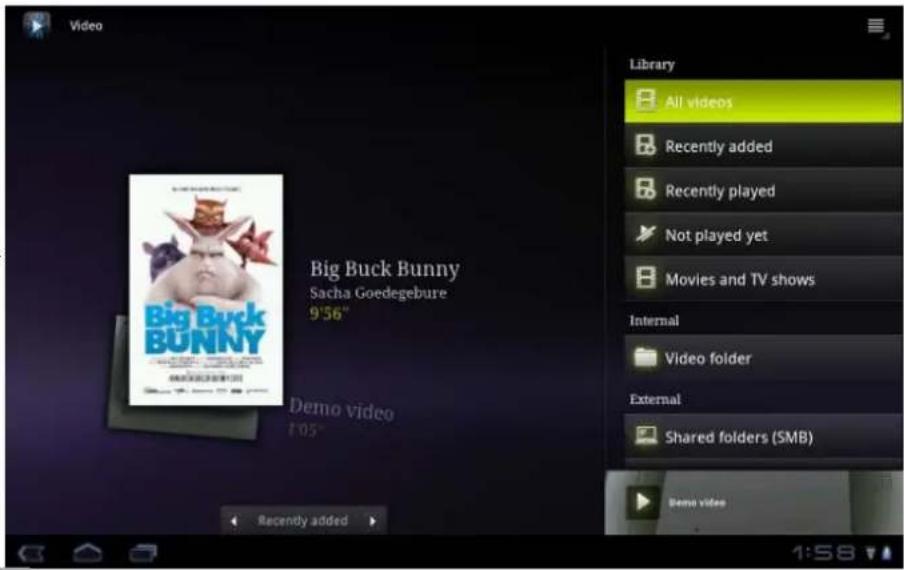Click the folder icon beside Video folder

tap(645, 357)
